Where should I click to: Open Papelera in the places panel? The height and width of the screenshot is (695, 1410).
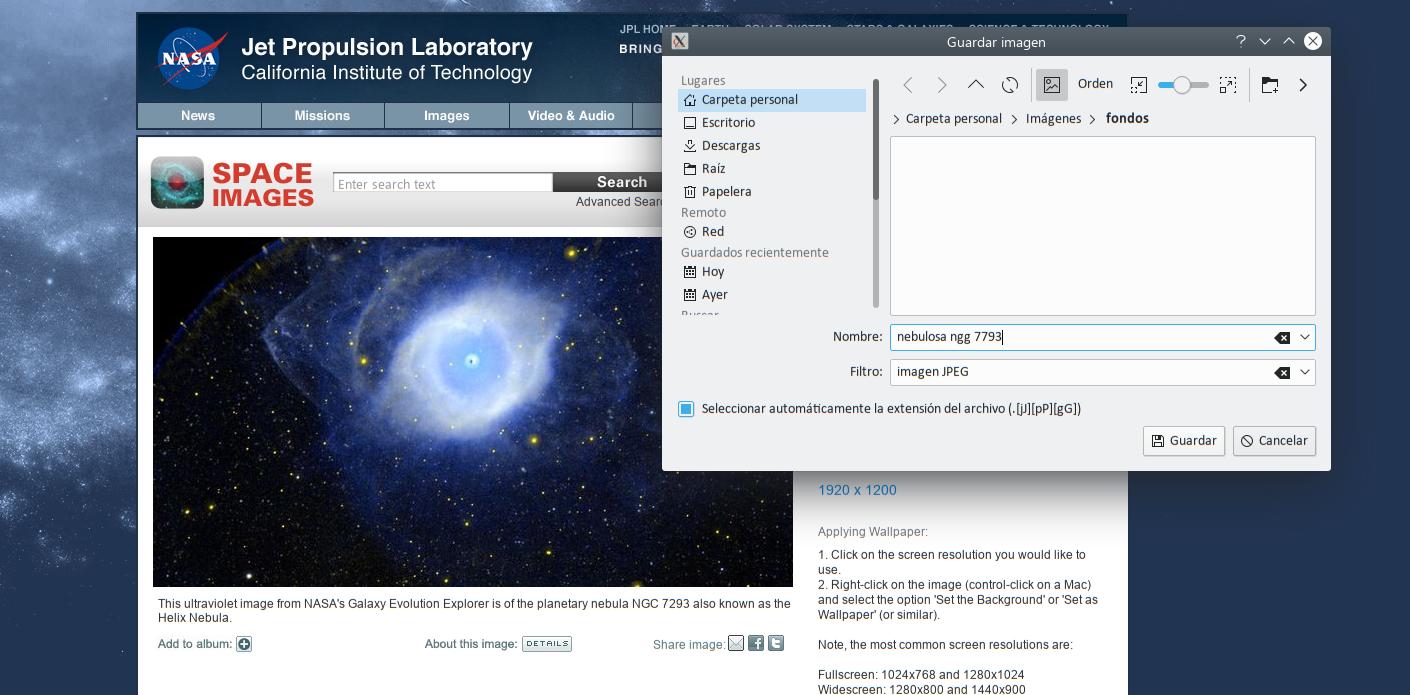(x=772, y=192)
